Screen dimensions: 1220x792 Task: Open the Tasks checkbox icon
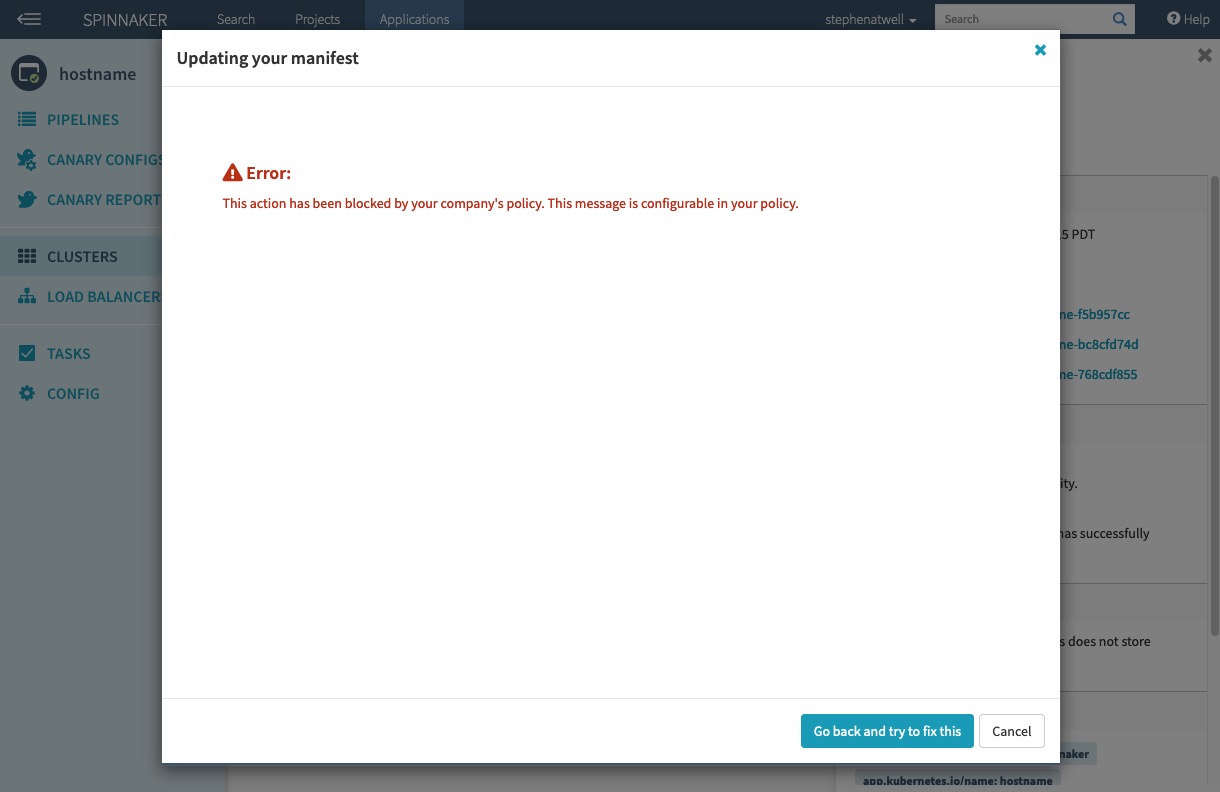[x=27, y=353]
